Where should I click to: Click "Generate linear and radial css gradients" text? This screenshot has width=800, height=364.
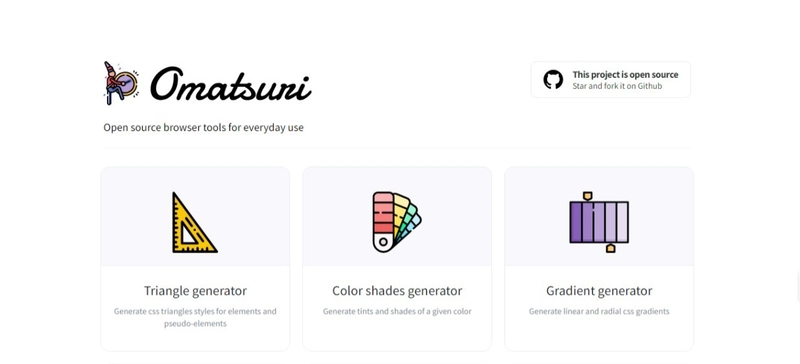(x=599, y=311)
